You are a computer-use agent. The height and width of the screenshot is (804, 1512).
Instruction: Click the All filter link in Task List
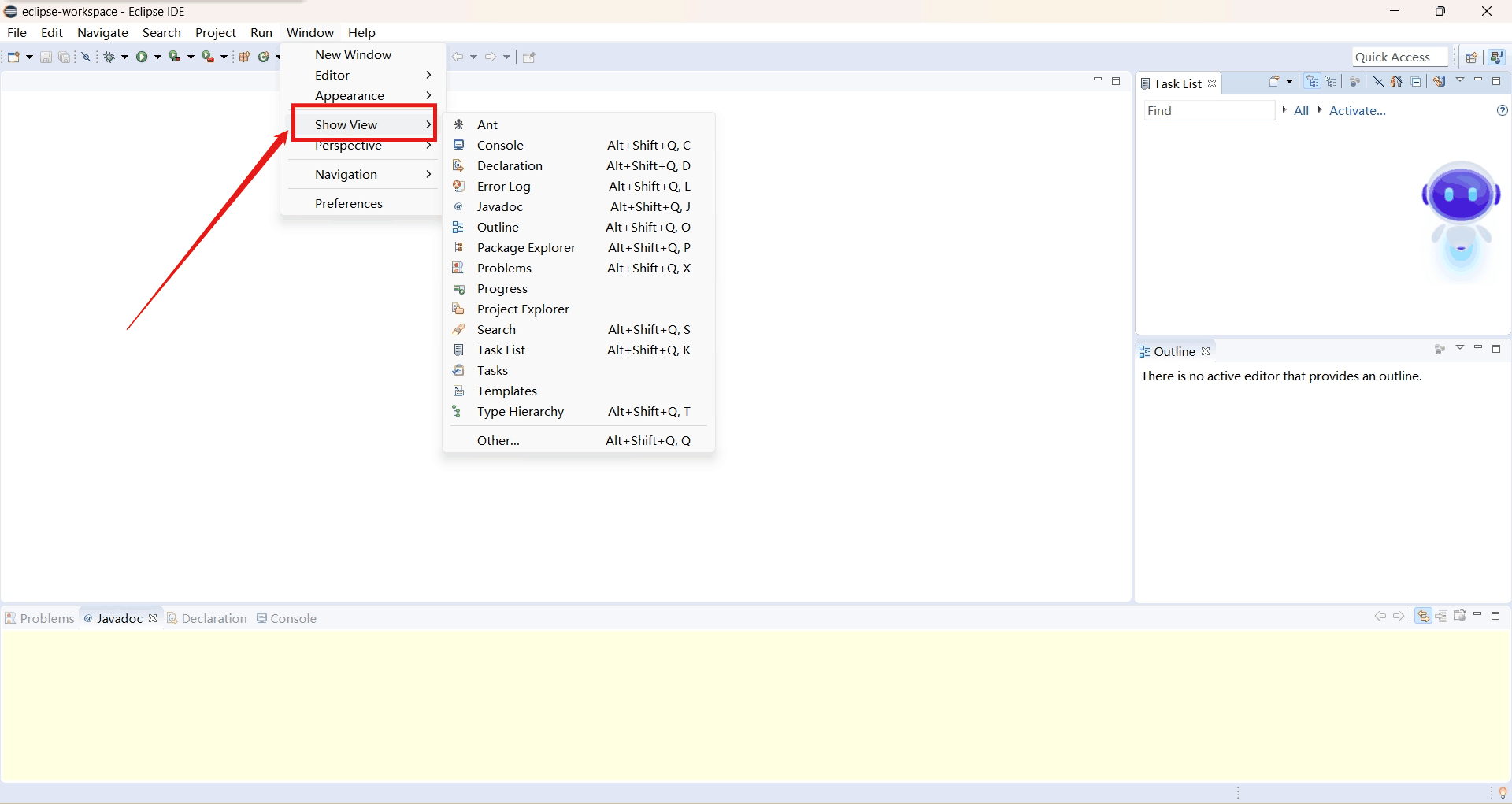tap(1301, 110)
